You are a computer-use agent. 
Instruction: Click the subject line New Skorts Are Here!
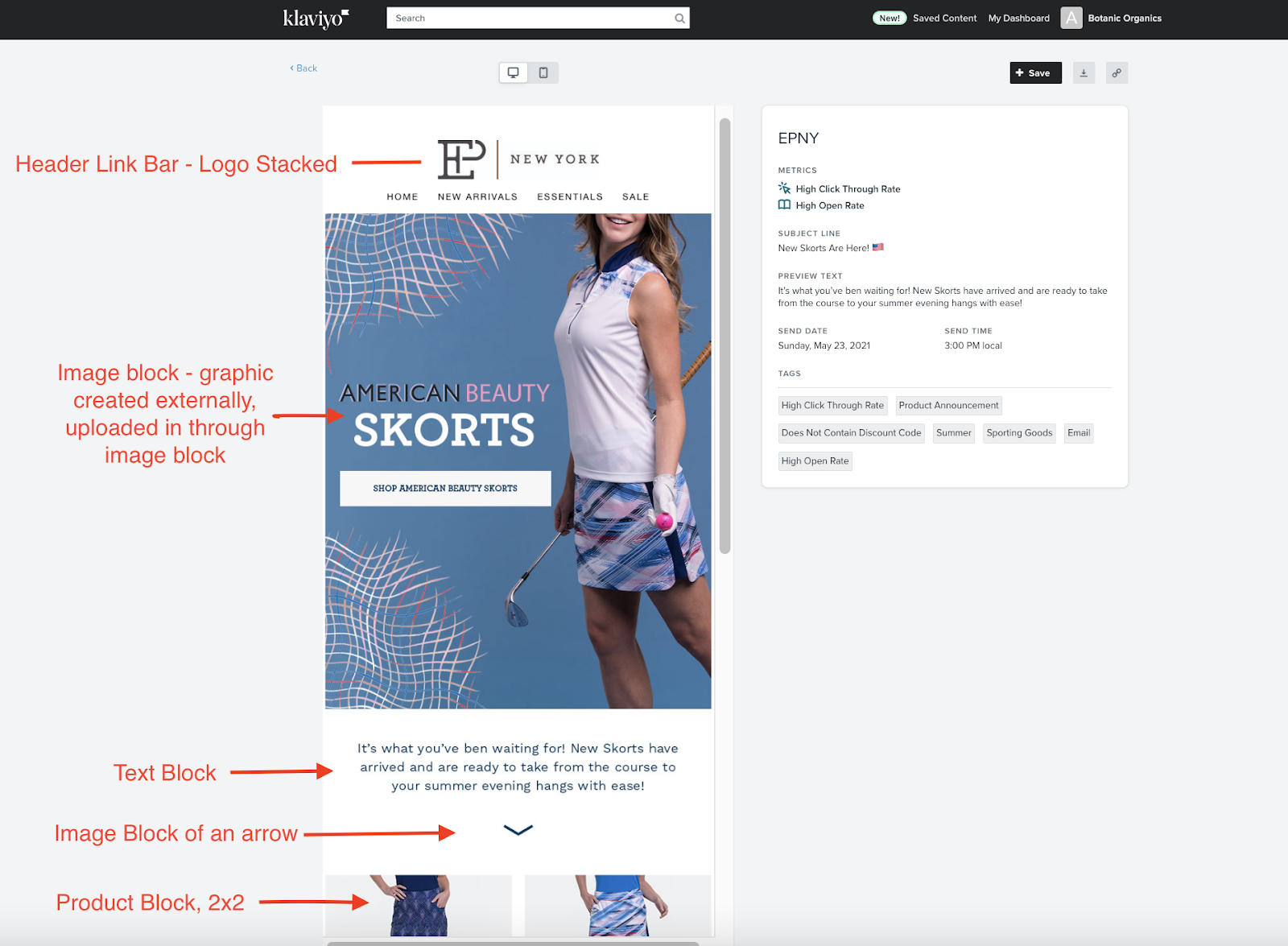(x=824, y=248)
